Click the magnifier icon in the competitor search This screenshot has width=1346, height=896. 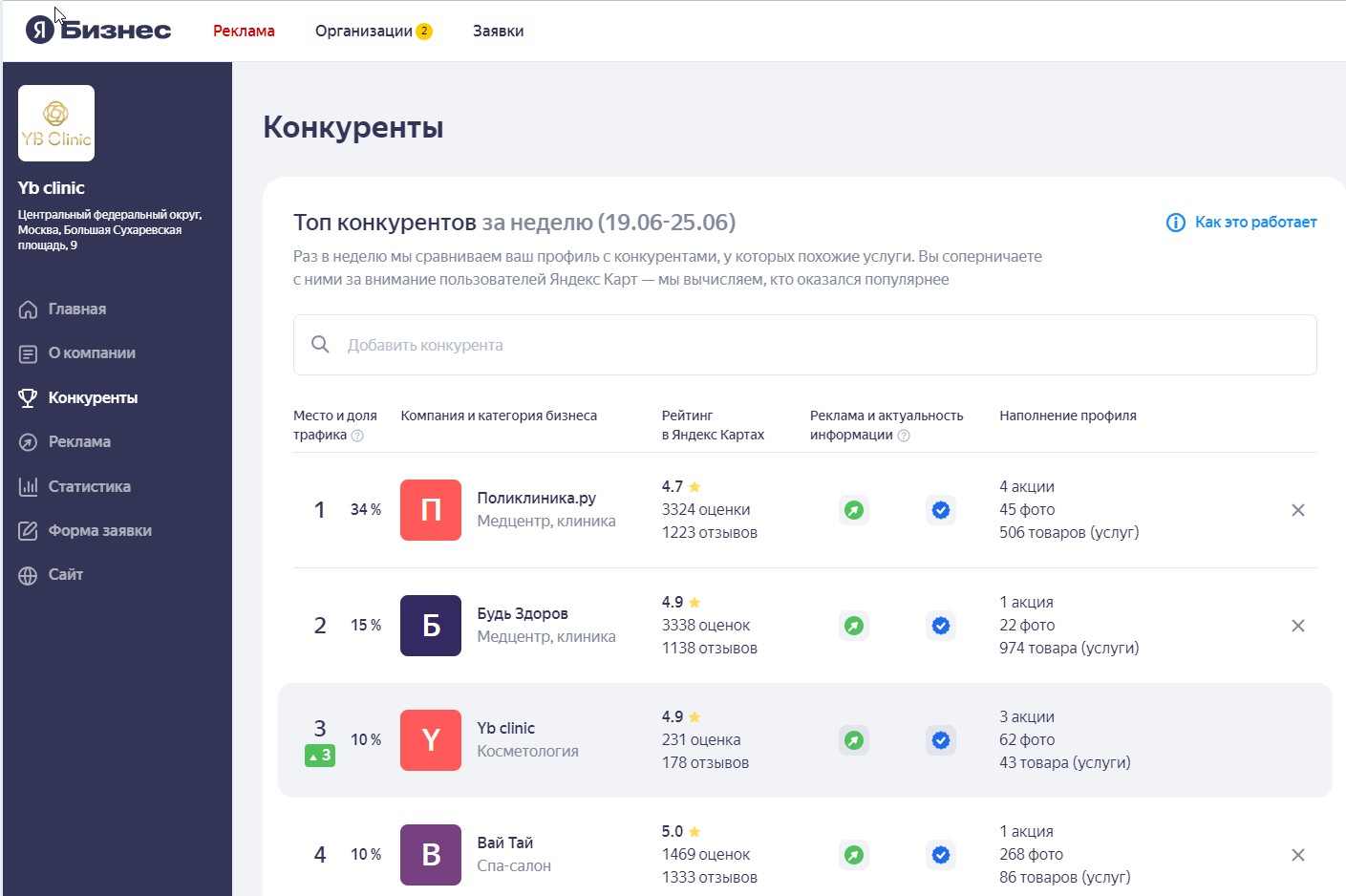pyautogui.click(x=320, y=344)
